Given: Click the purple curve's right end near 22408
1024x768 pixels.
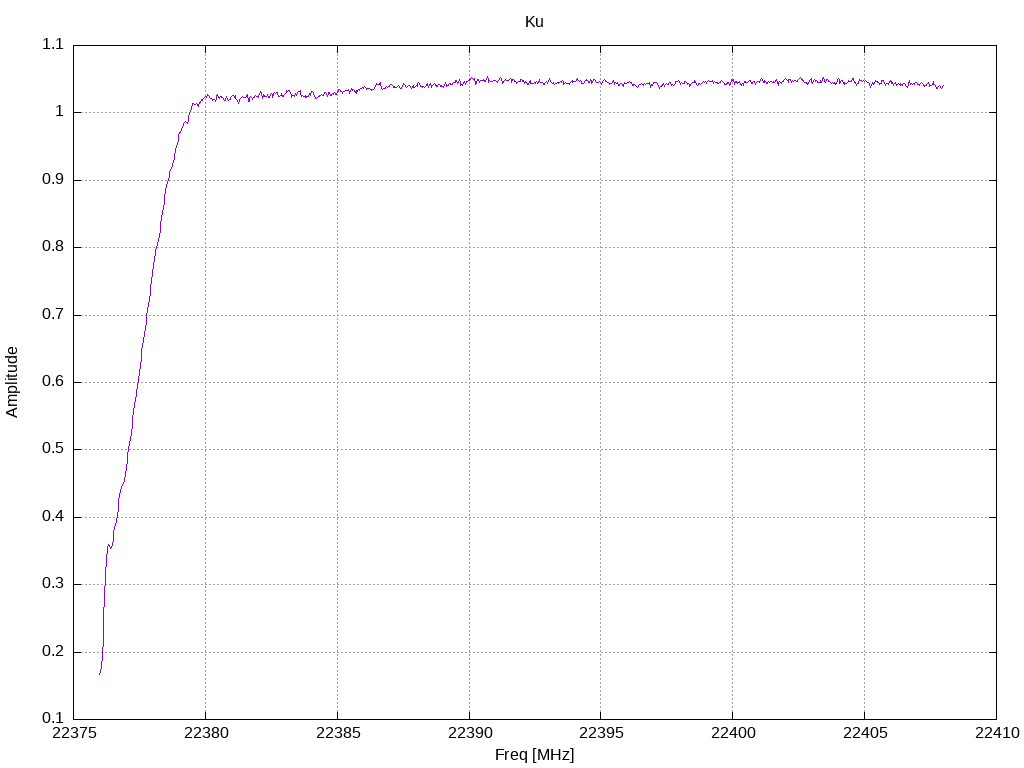Looking at the screenshot, I should [943, 86].
